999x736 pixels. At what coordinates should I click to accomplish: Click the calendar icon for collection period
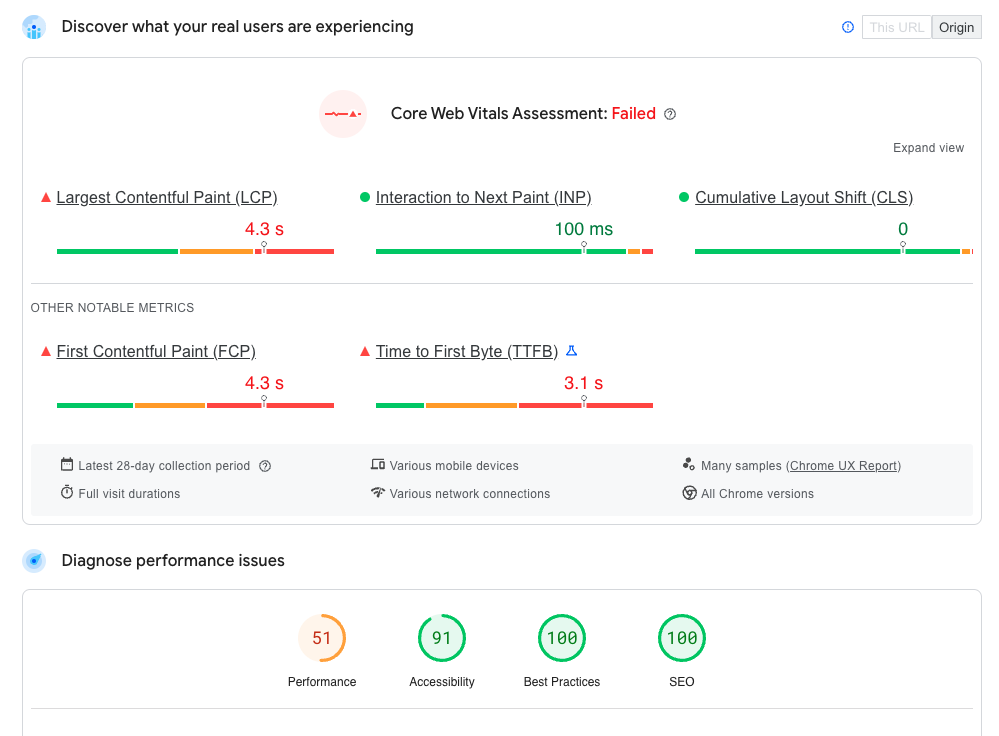point(65,465)
